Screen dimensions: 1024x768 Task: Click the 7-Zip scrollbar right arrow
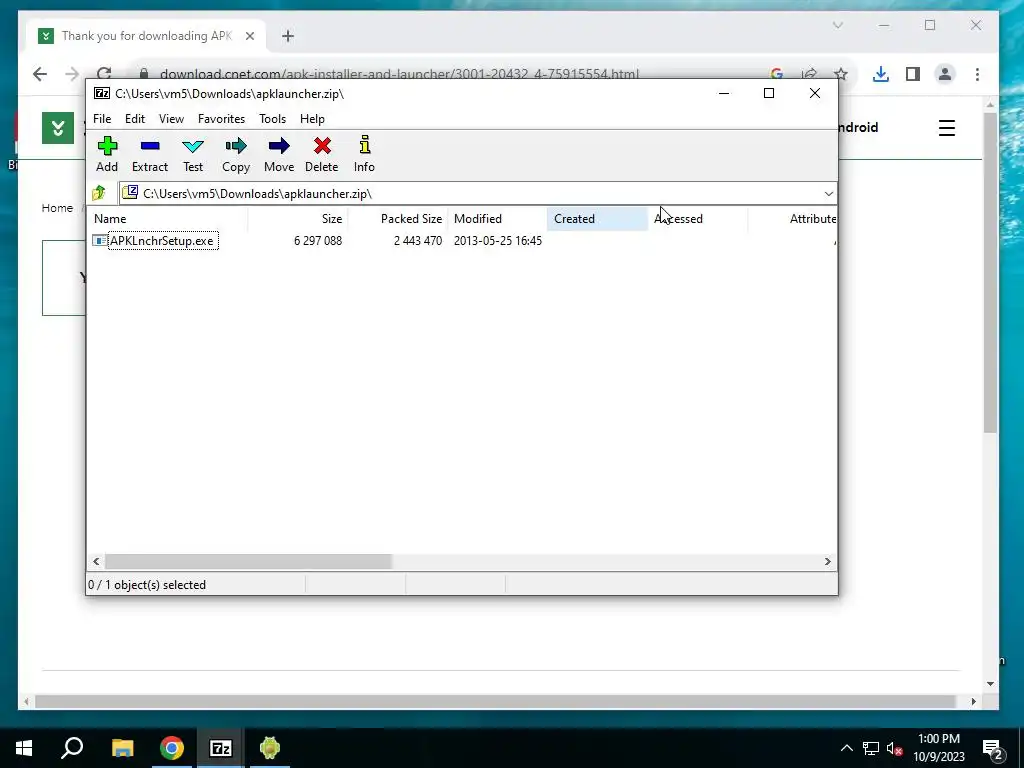point(827,562)
